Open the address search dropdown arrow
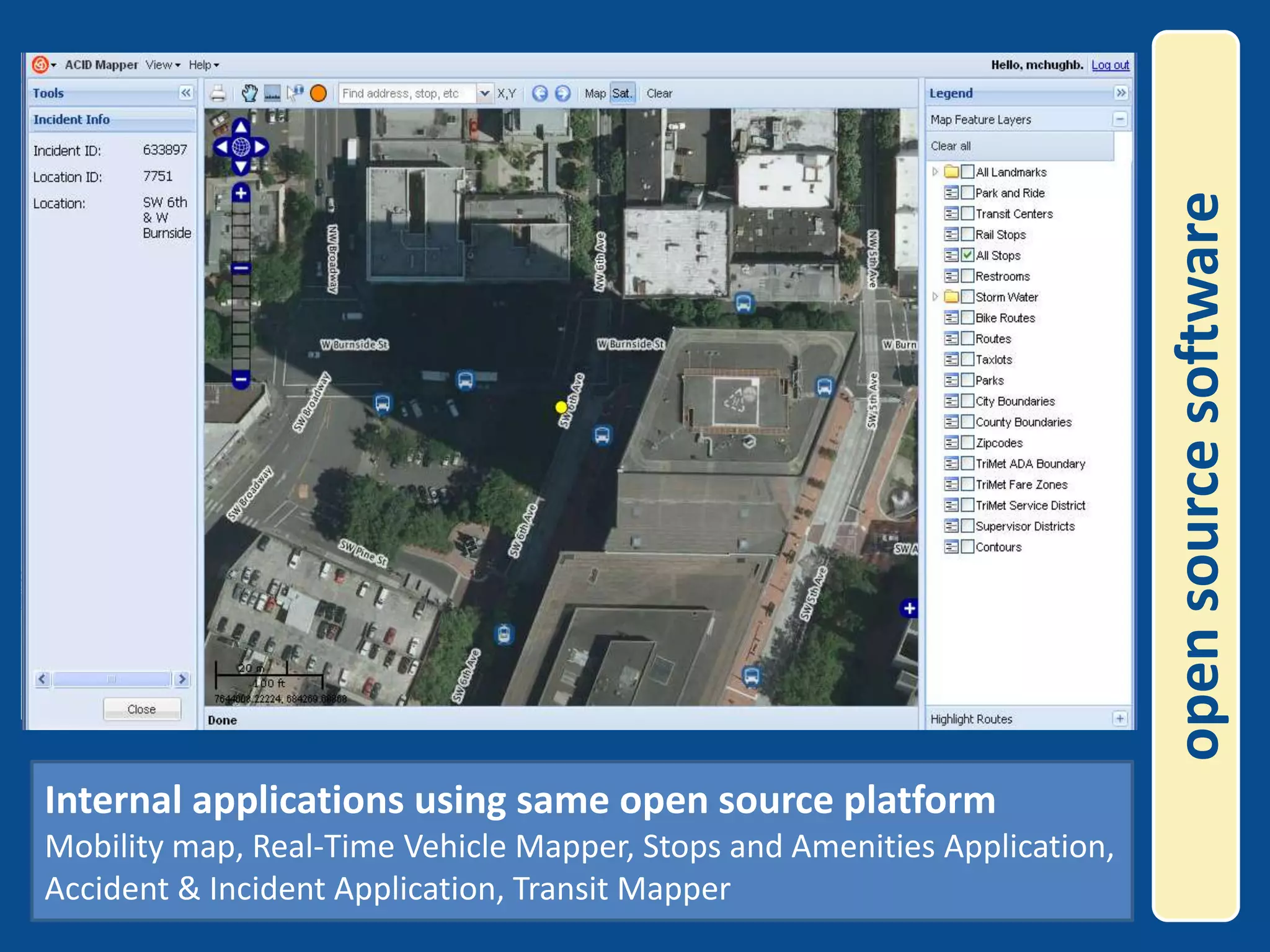Viewport: 1270px width, 952px height. [484, 94]
